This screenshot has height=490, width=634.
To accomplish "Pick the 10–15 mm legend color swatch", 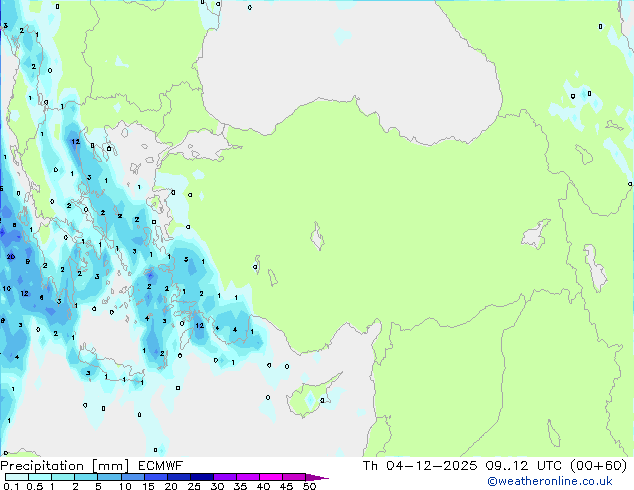I will pyautogui.click(x=132, y=477).
